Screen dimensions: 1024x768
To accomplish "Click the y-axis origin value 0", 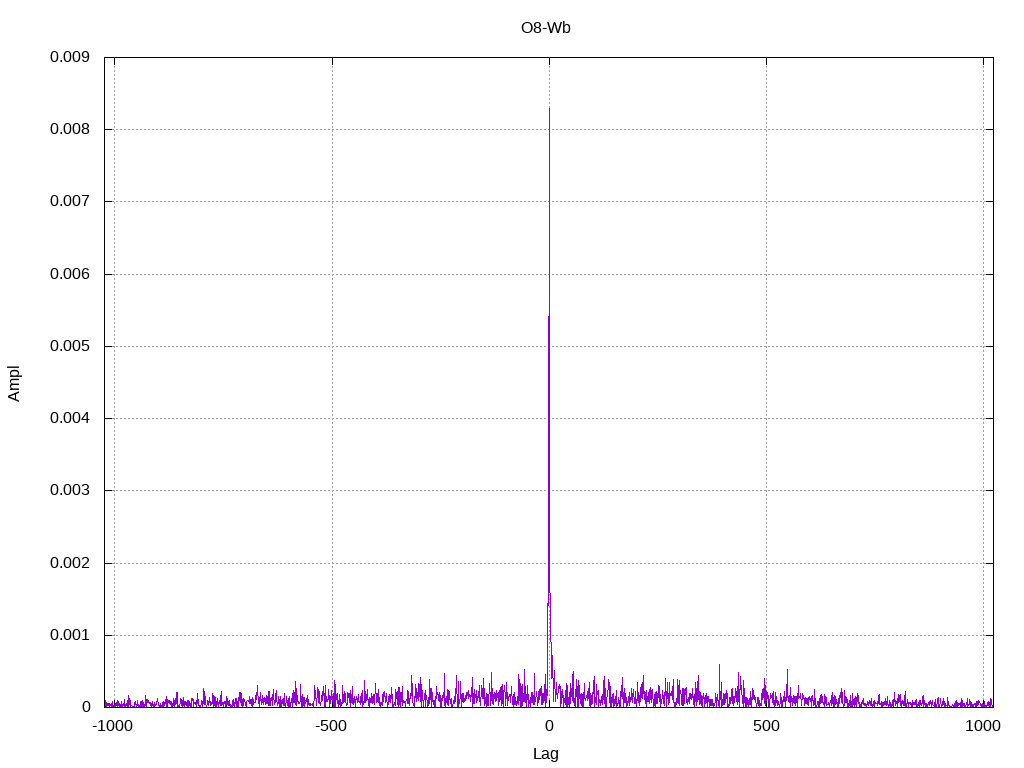I will [86, 707].
